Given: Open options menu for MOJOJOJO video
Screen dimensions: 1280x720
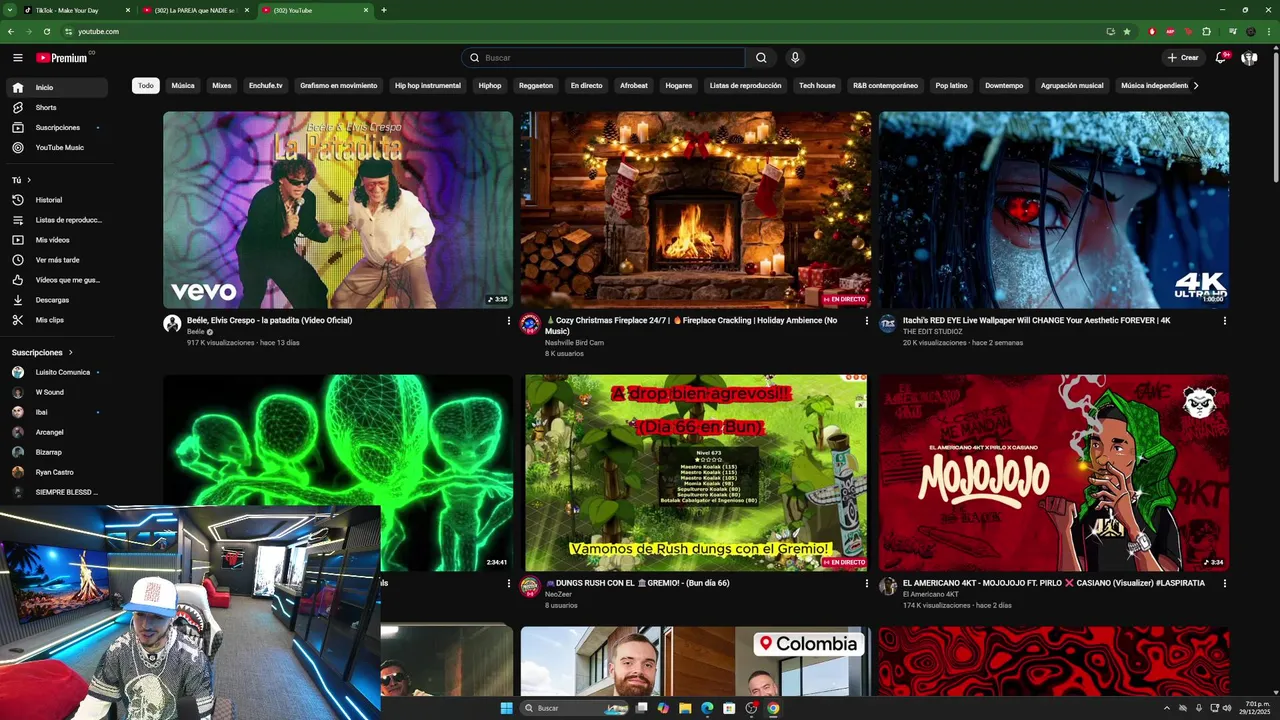Looking at the screenshot, I should pos(1224,584).
